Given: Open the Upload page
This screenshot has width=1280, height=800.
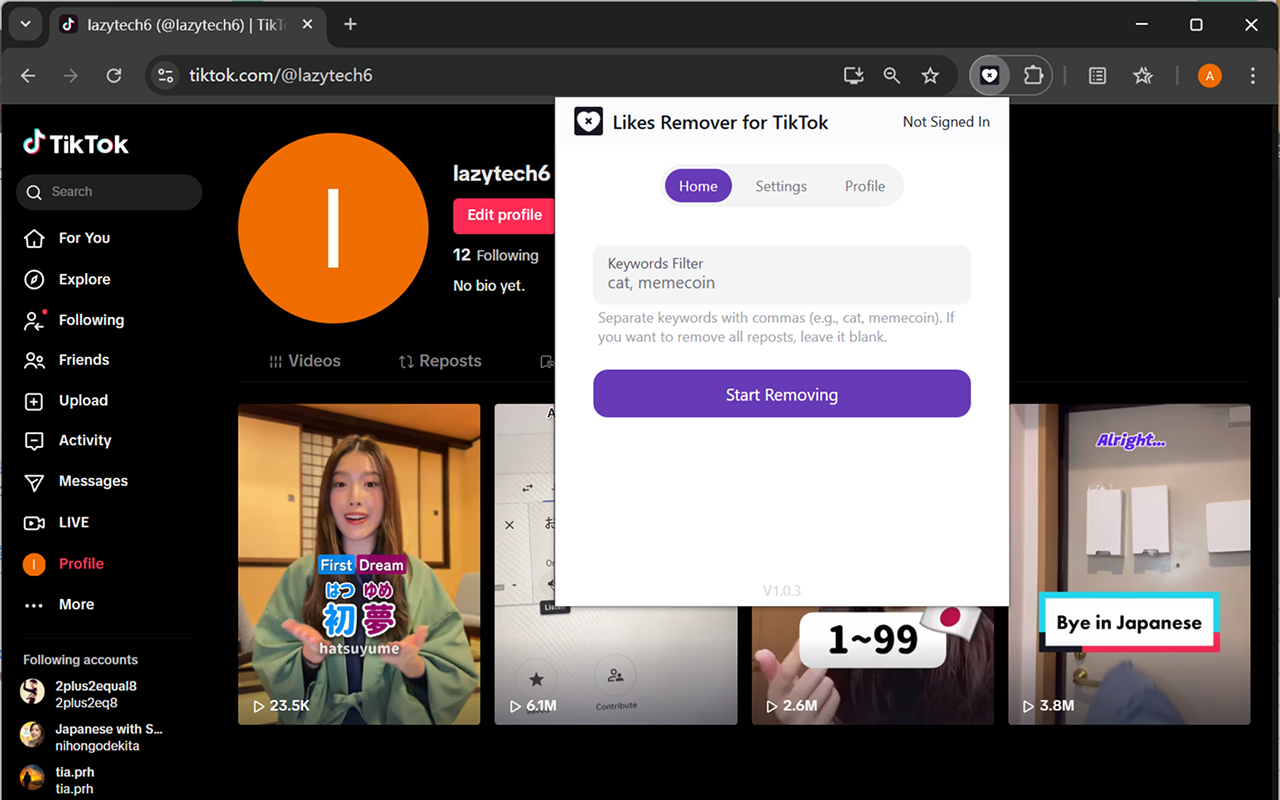Looking at the screenshot, I should click(x=65, y=400).
